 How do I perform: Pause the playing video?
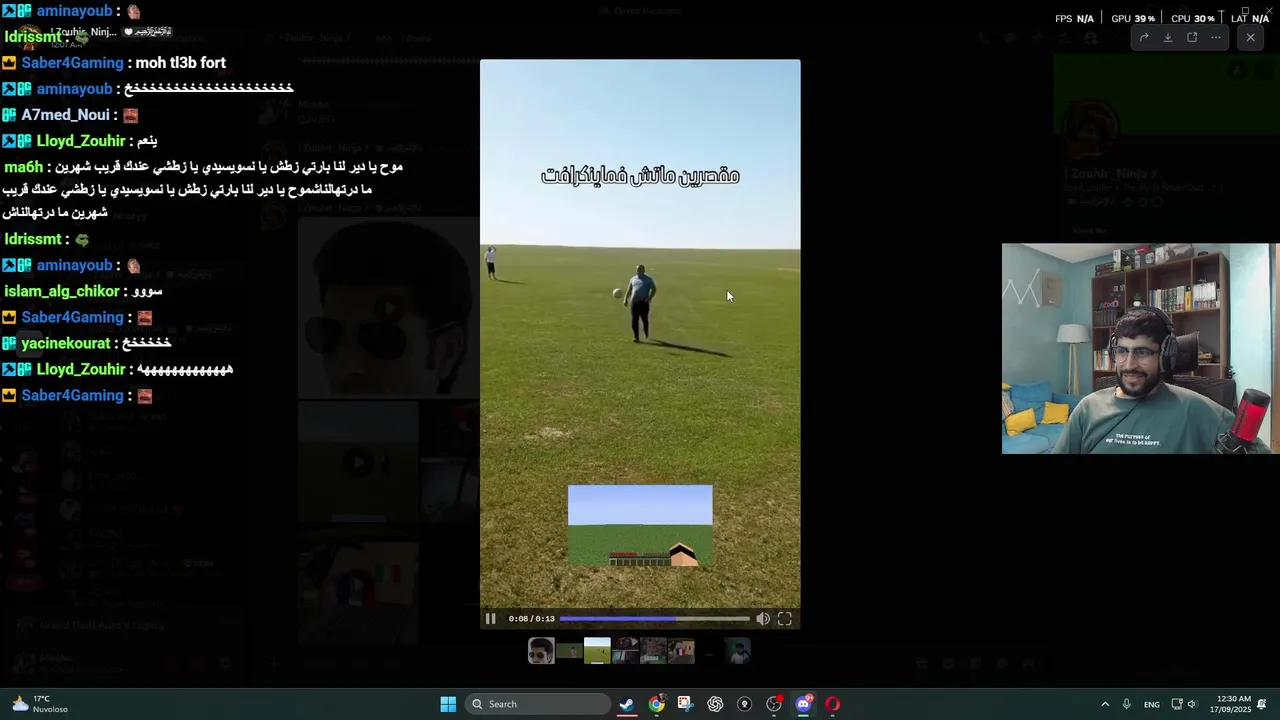click(x=490, y=619)
